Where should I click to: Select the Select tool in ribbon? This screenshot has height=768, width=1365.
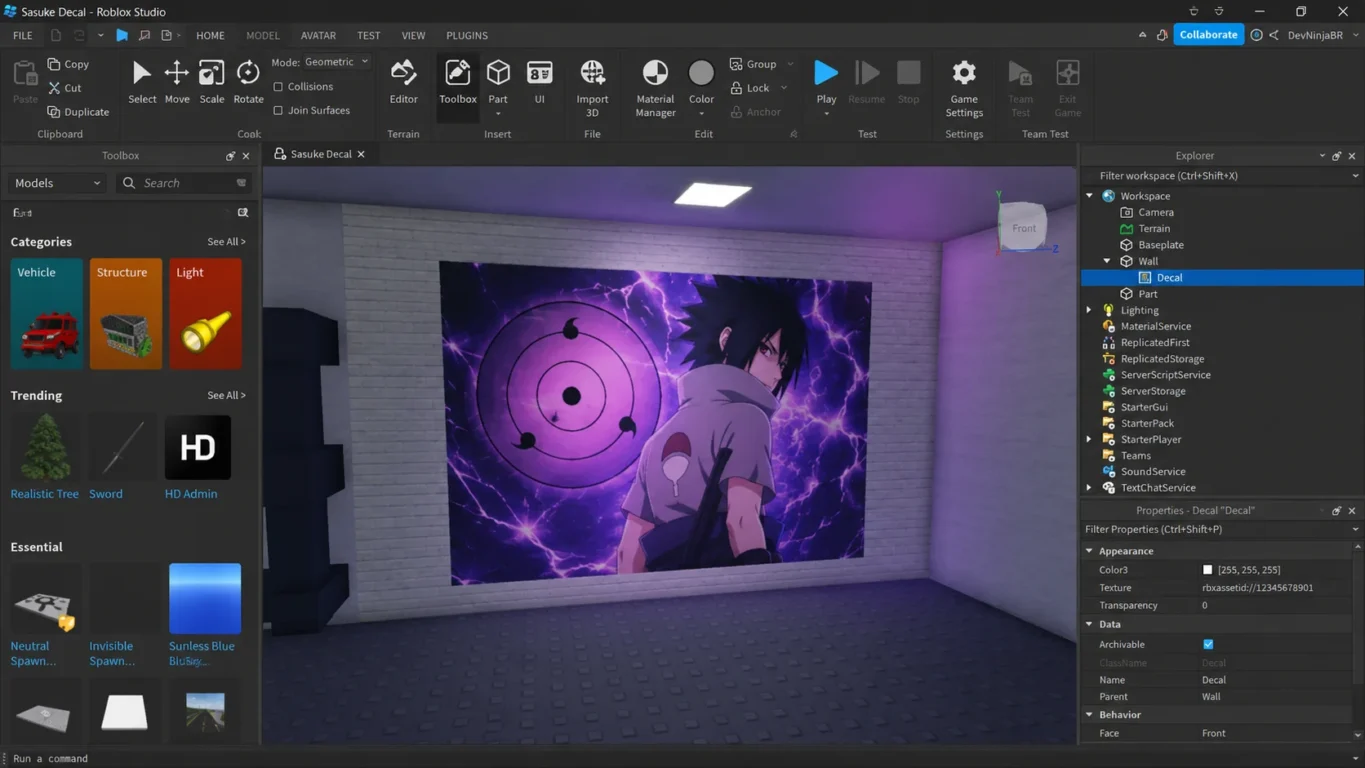pos(142,81)
